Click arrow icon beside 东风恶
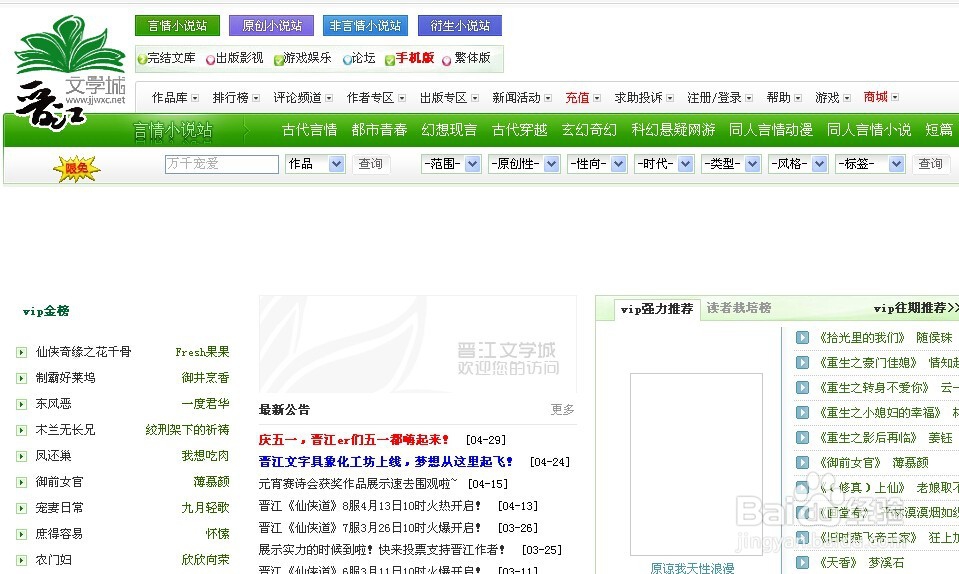959x574 pixels. 21,404
